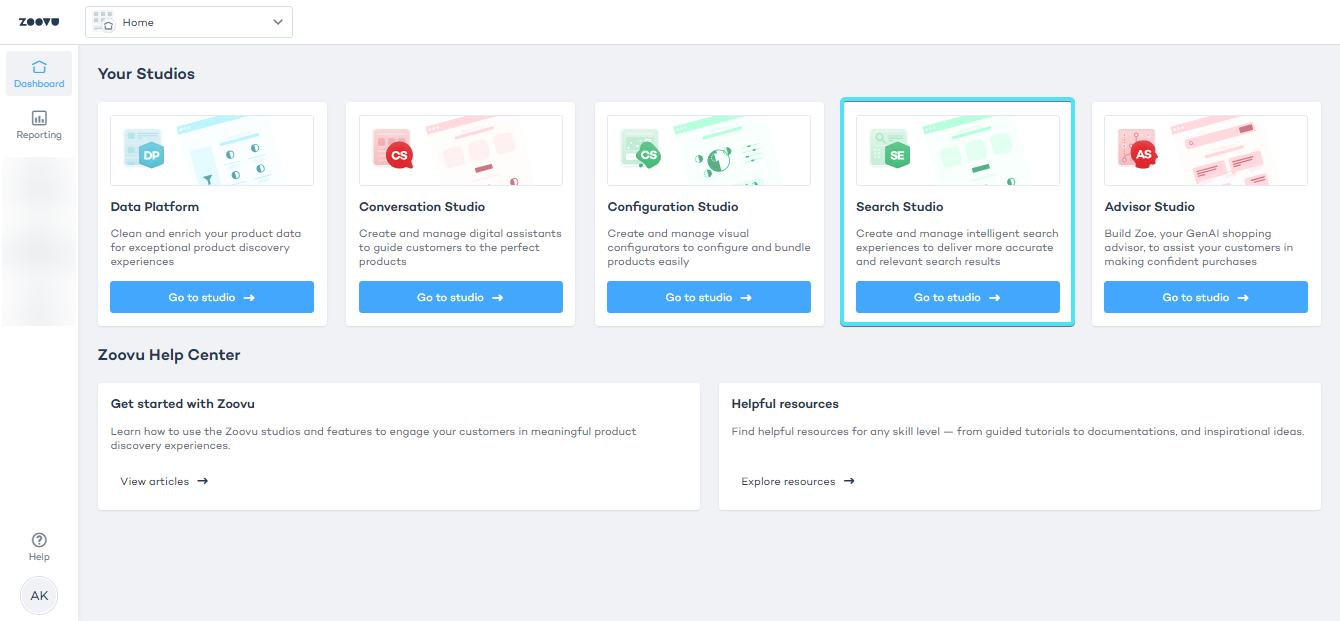Open the Help question mark icon
Viewport: 1340px width, 621px height.
(39, 540)
